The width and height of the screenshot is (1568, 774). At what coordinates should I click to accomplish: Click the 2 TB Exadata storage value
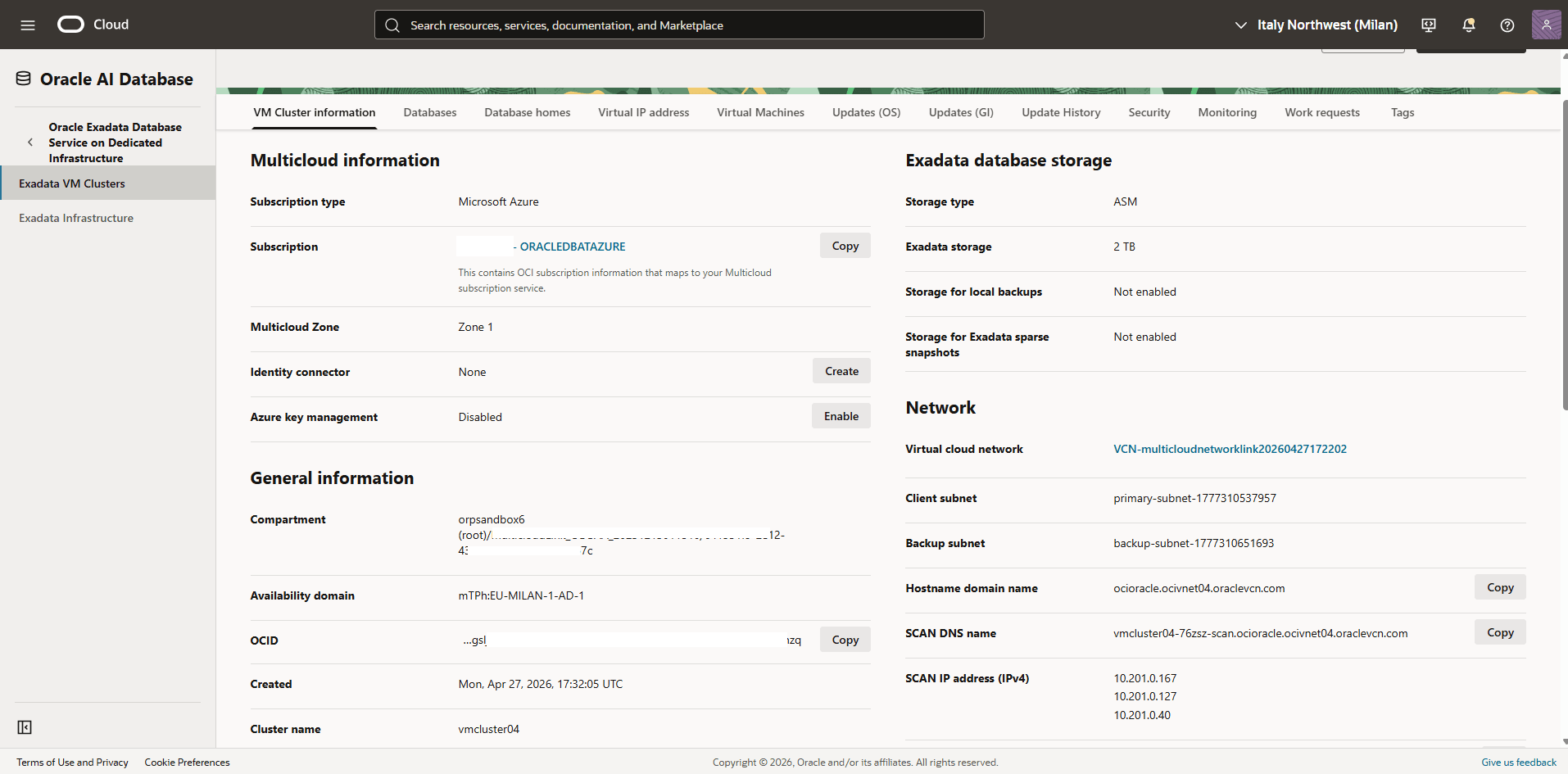1124,247
